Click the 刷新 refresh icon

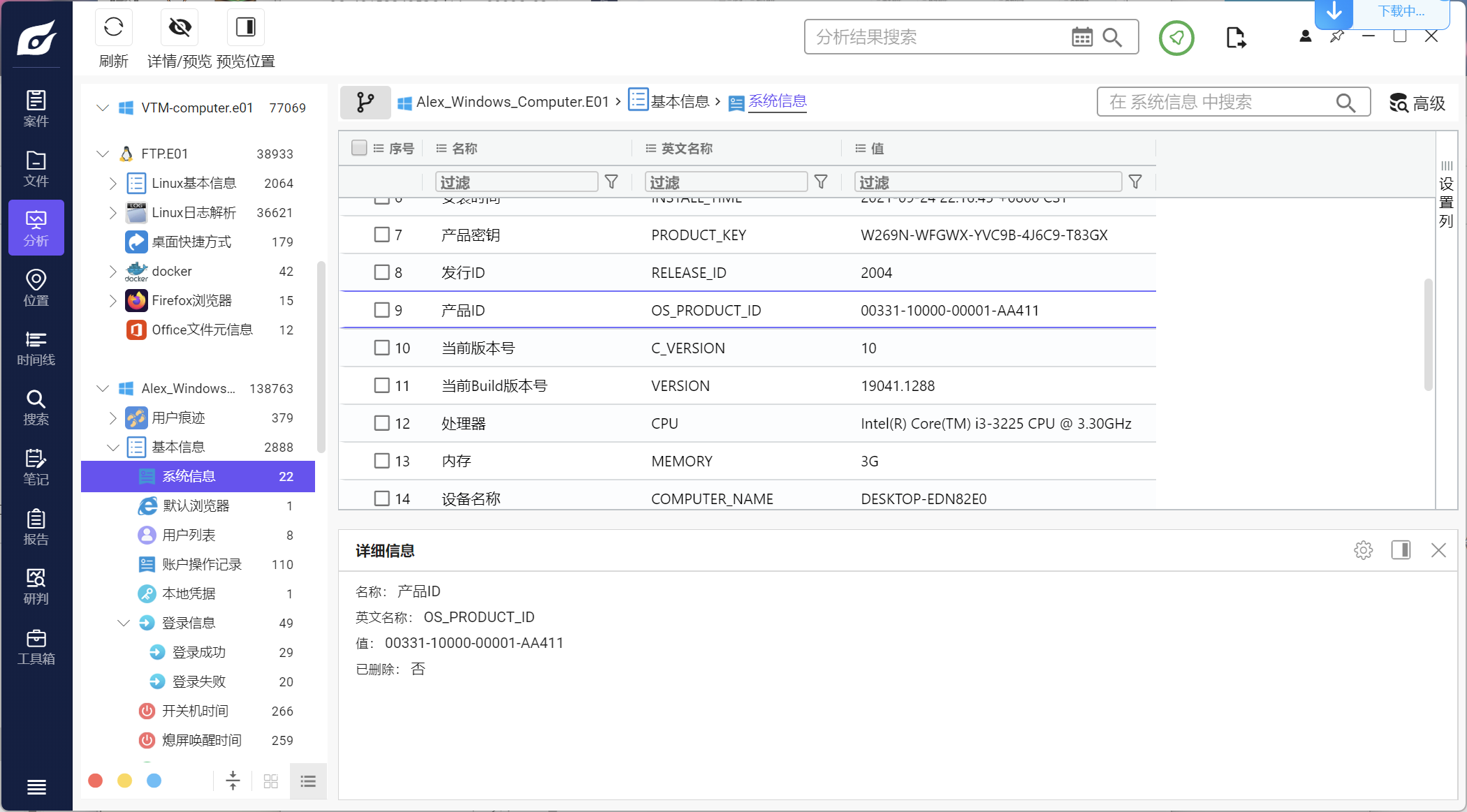[x=113, y=27]
